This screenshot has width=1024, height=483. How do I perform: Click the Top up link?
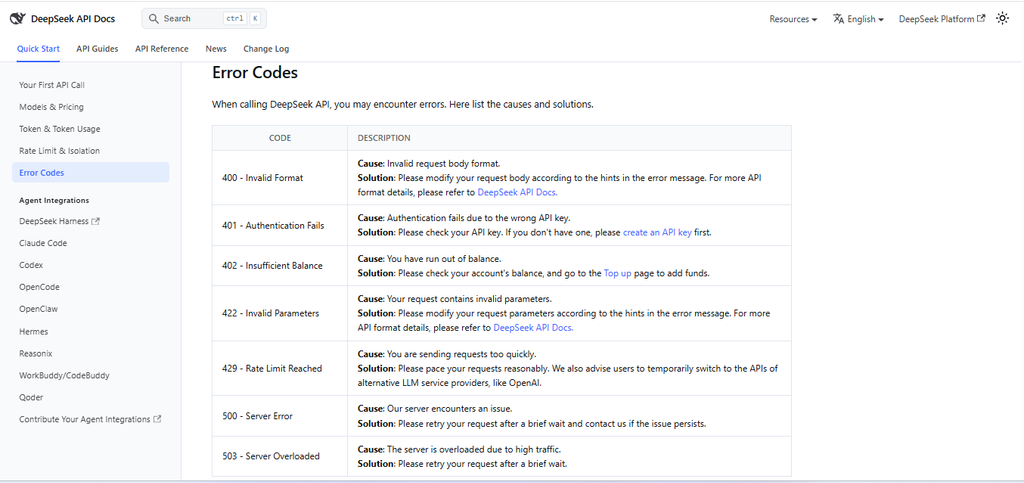coord(617,273)
